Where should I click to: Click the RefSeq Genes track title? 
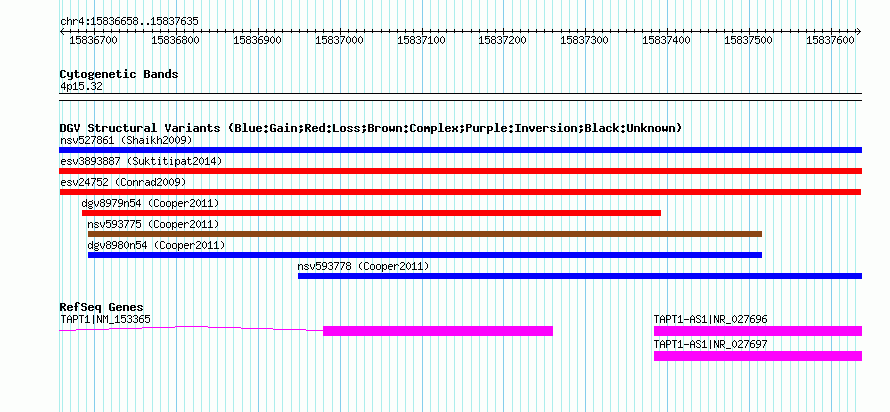[102, 308]
